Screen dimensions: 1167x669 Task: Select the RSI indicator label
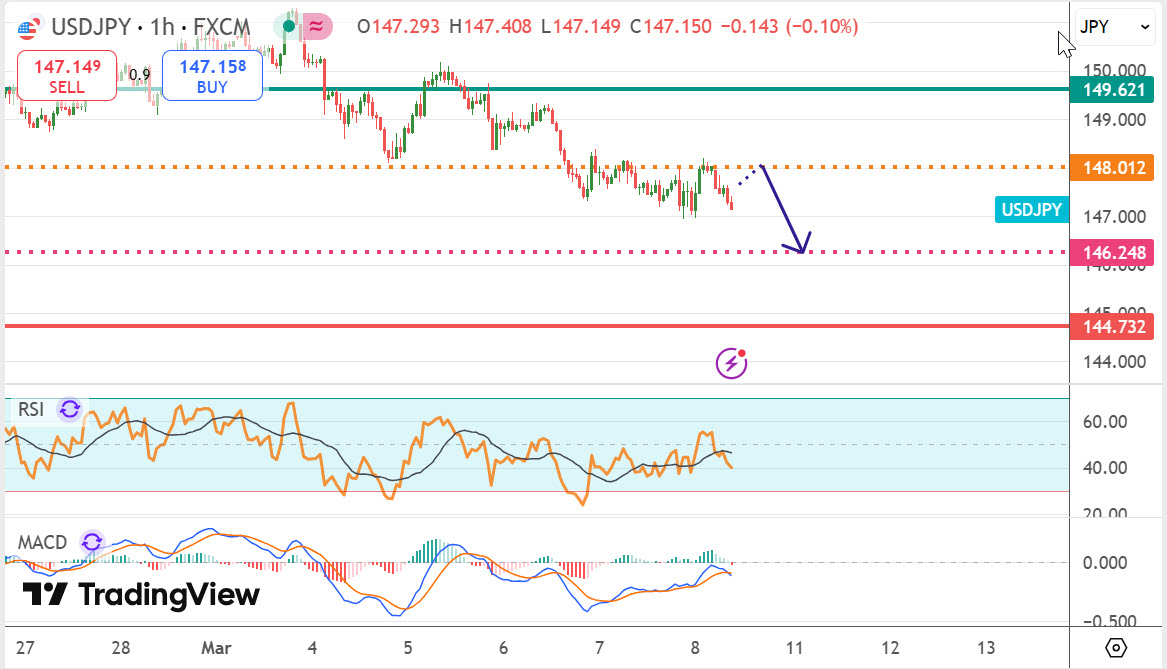(31, 408)
